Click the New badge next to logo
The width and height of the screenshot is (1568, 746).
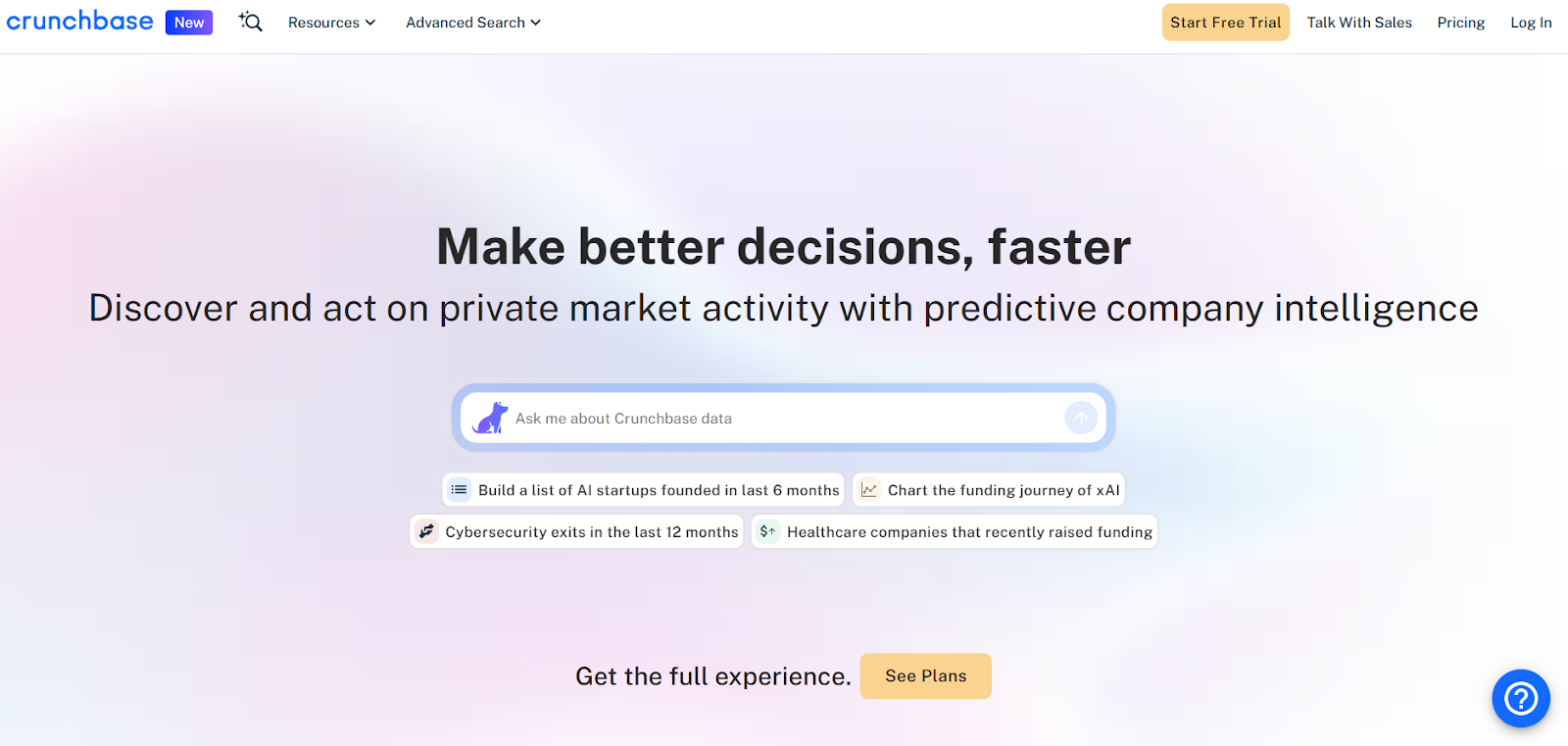189,23
